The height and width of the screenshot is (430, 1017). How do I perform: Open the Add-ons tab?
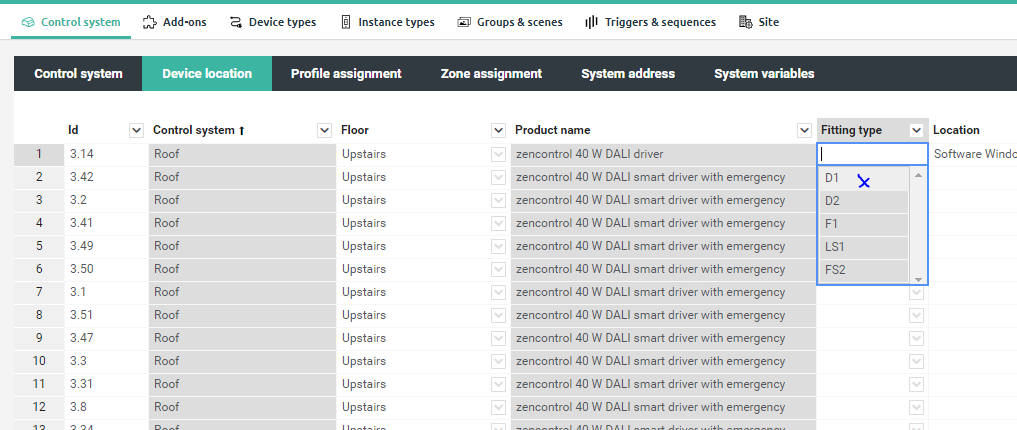pyautogui.click(x=174, y=22)
